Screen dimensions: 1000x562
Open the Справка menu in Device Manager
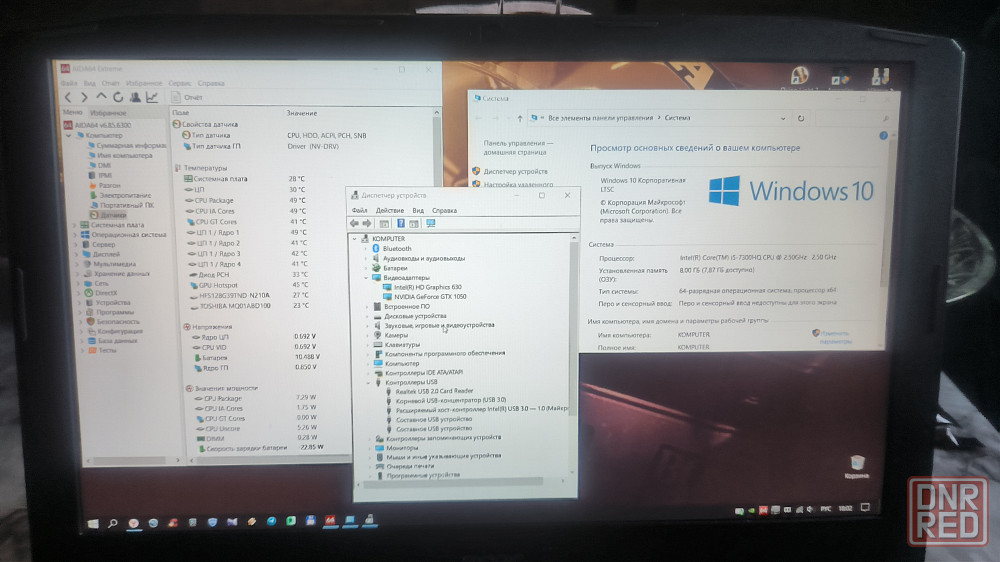coord(444,211)
